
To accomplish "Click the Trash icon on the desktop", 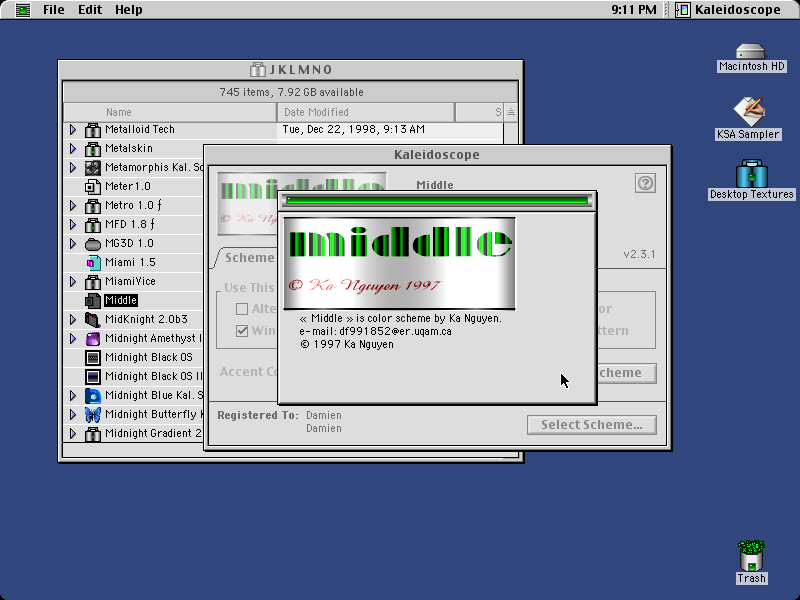I will [x=751, y=556].
